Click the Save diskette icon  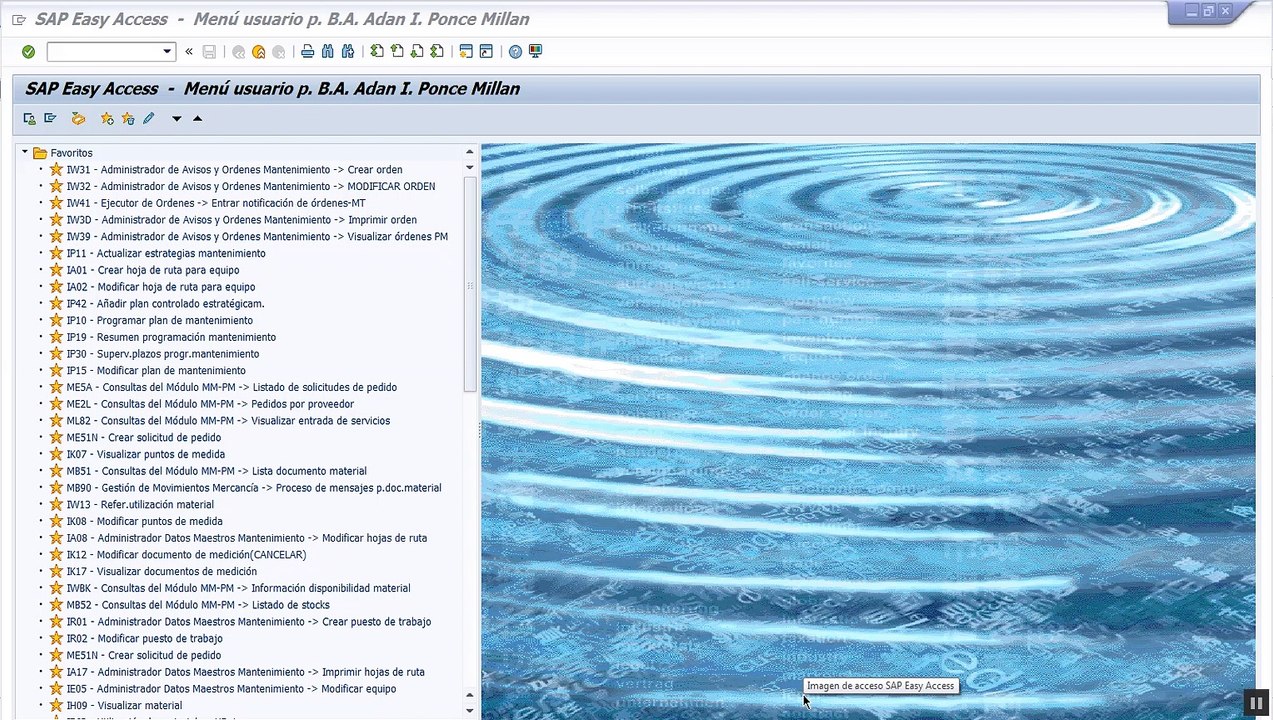click(x=209, y=52)
